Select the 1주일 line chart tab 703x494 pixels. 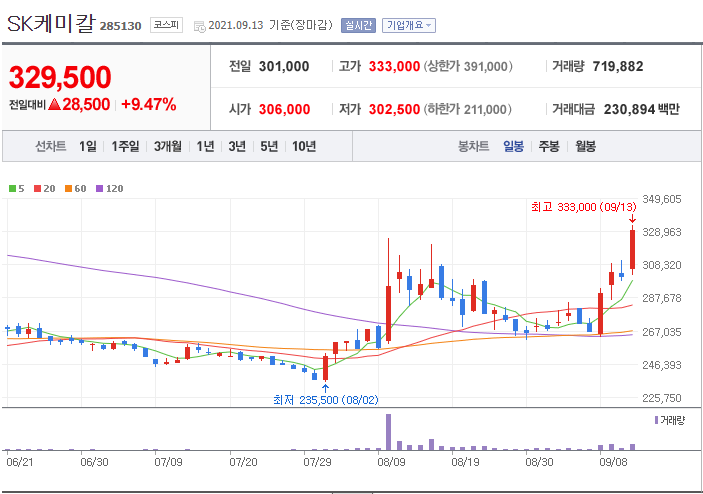[x=125, y=146]
